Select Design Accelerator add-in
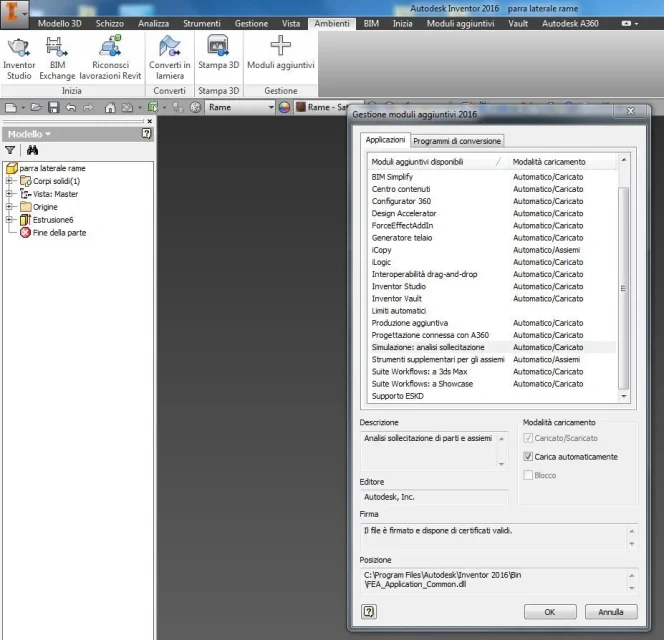The height and width of the screenshot is (640, 664). (491, 213)
